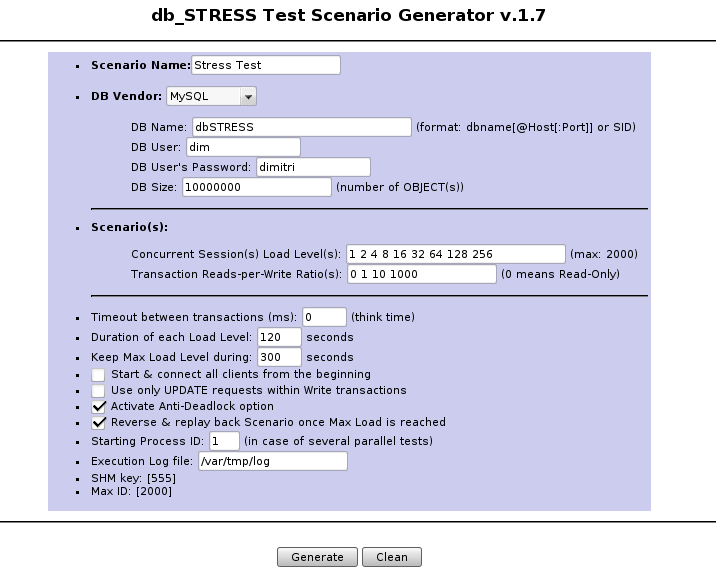Select the DB Name input field

(302, 127)
